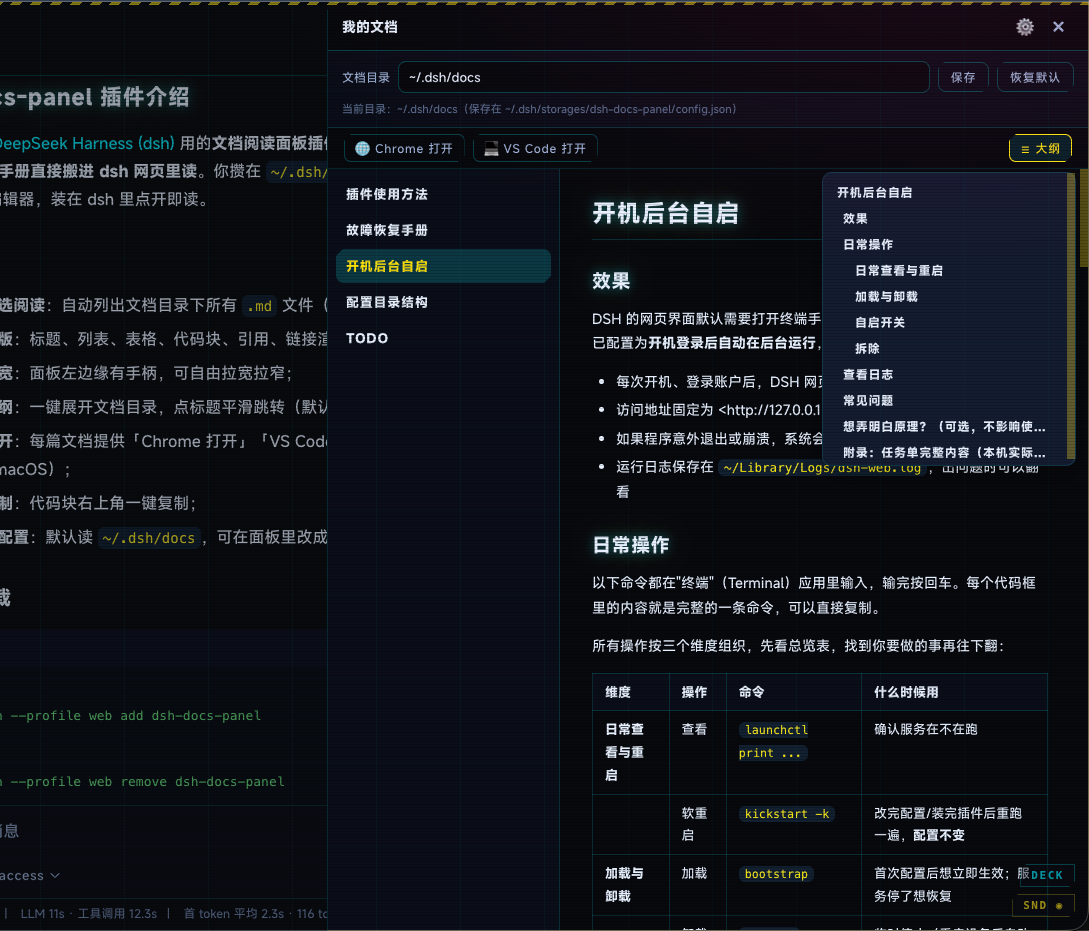Click the ~/.dsh/docs inline code in left page
This screenshot has width=1089, height=931.
click(149, 538)
